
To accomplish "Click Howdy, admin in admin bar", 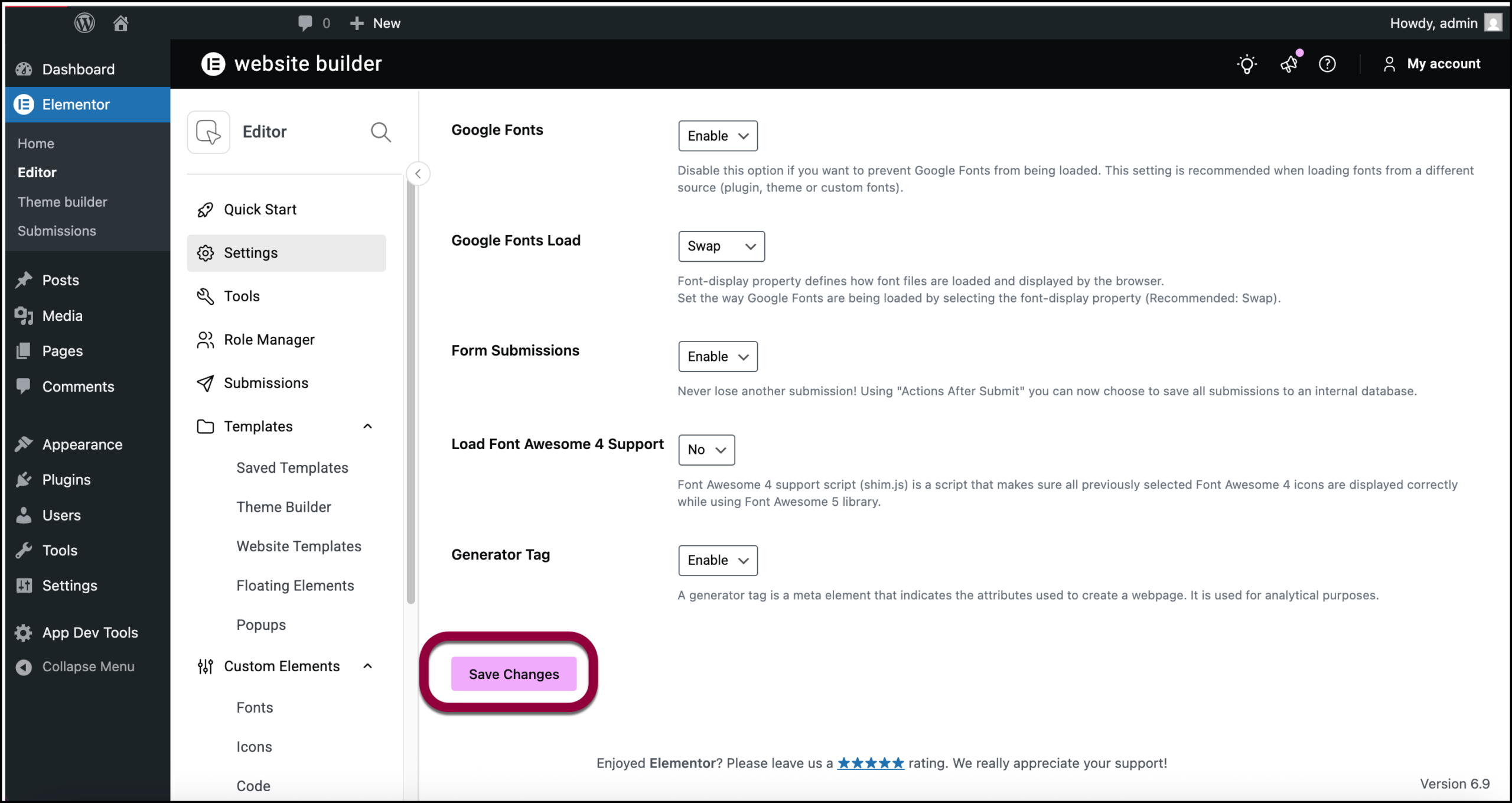I will (x=1433, y=23).
